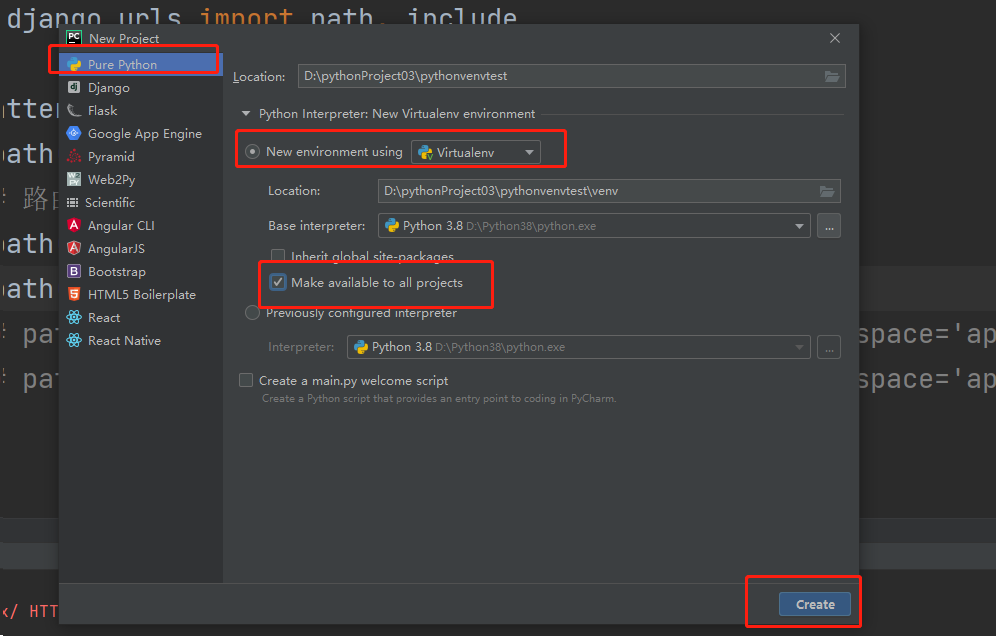Screen dimensions: 996x636
Task: Browse folder for venv Location field
Action: 827,191
